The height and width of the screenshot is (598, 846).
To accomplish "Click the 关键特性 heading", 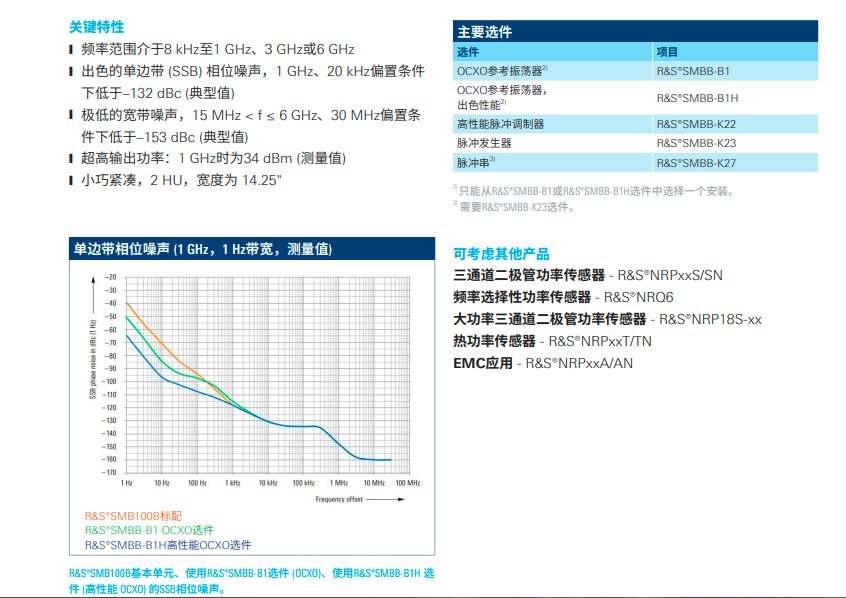I will click(x=97, y=27).
